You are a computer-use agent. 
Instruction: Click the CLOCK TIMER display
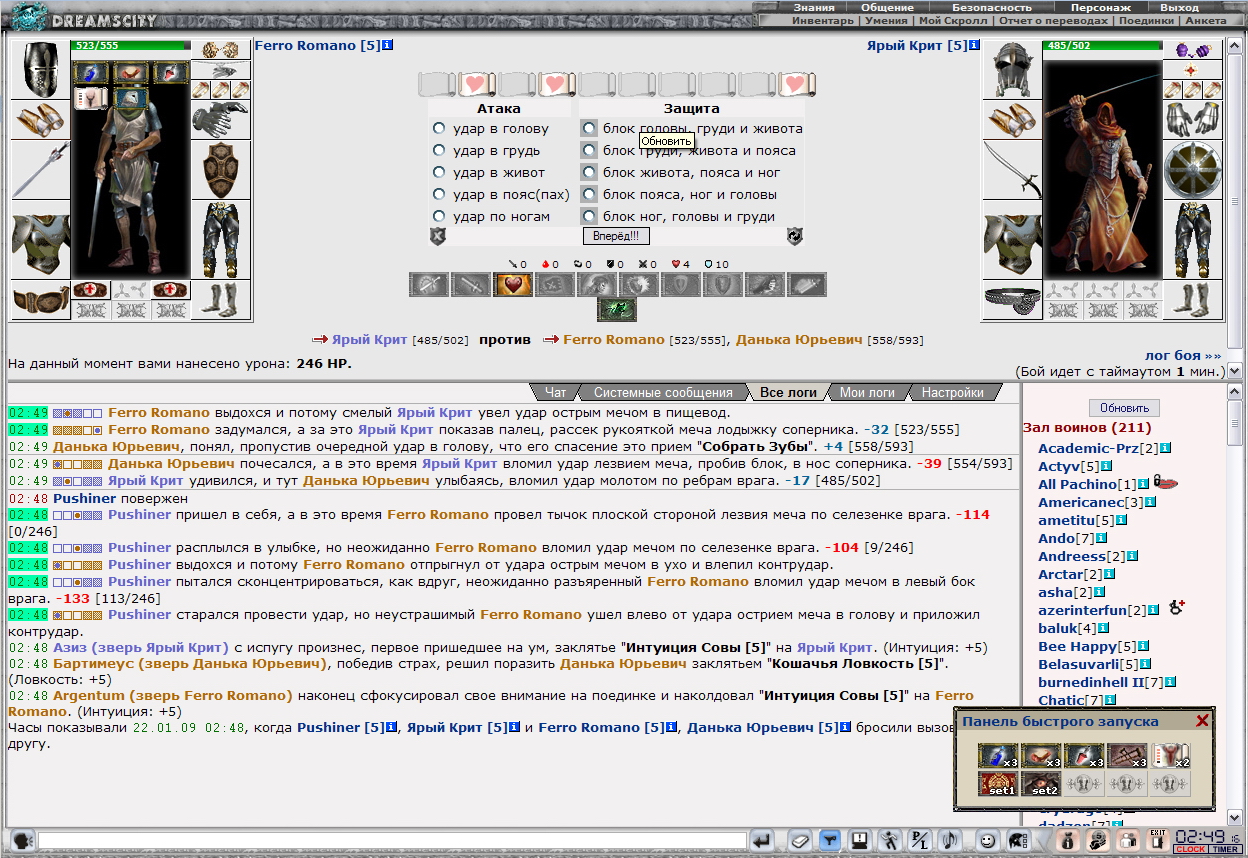click(1208, 841)
